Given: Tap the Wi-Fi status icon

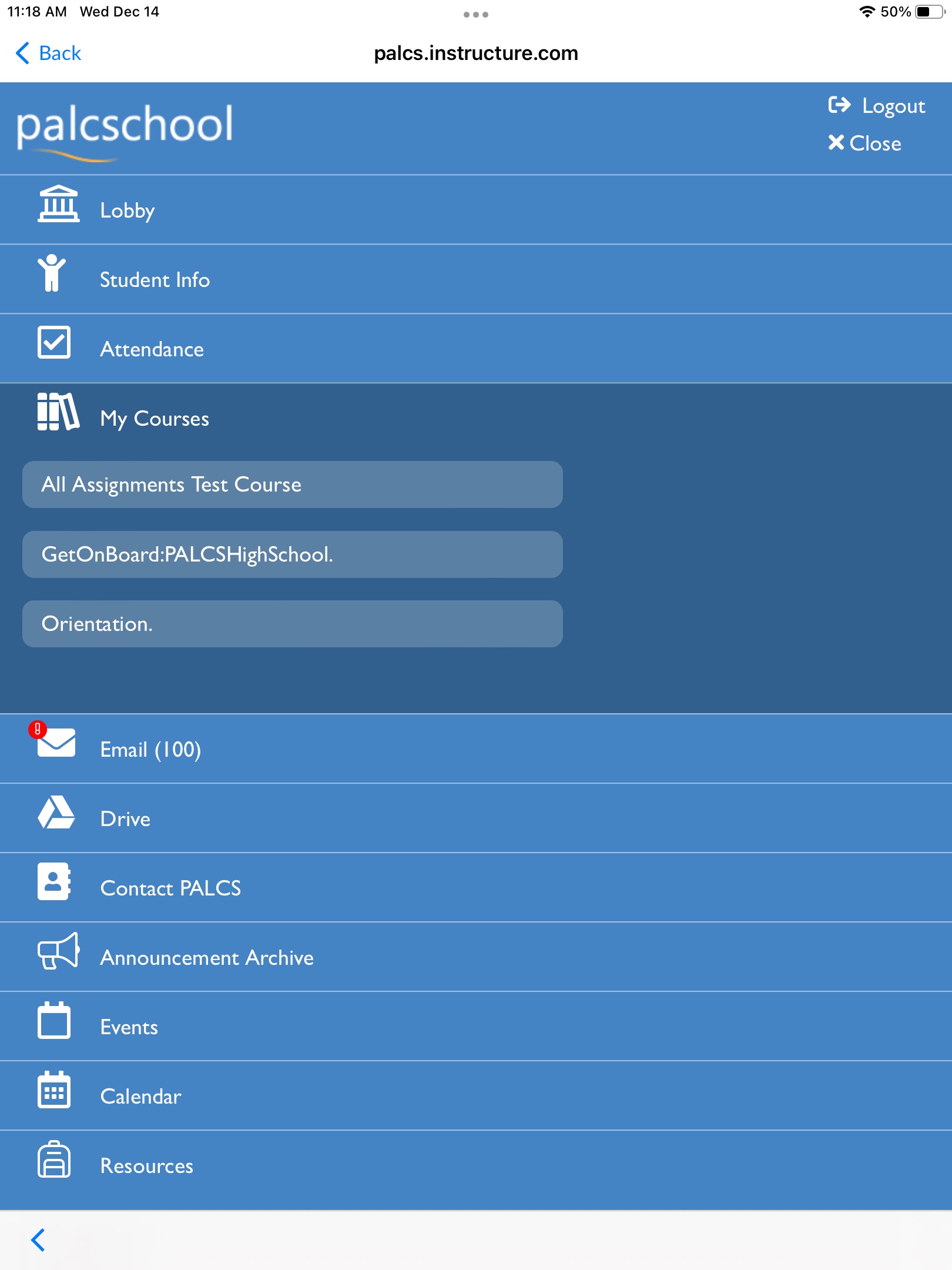Looking at the screenshot, I should coord(867,12).
